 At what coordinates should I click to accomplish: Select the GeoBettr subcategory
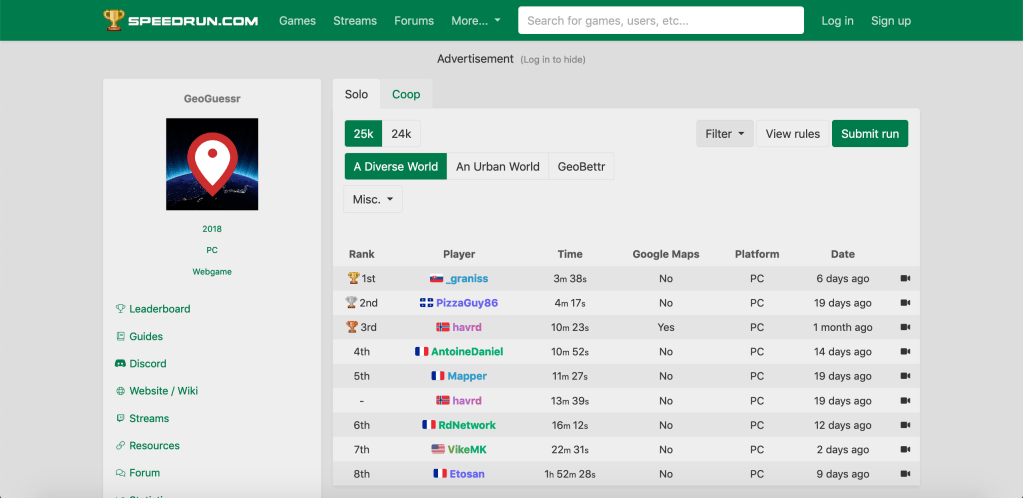(x=581, y=167)
